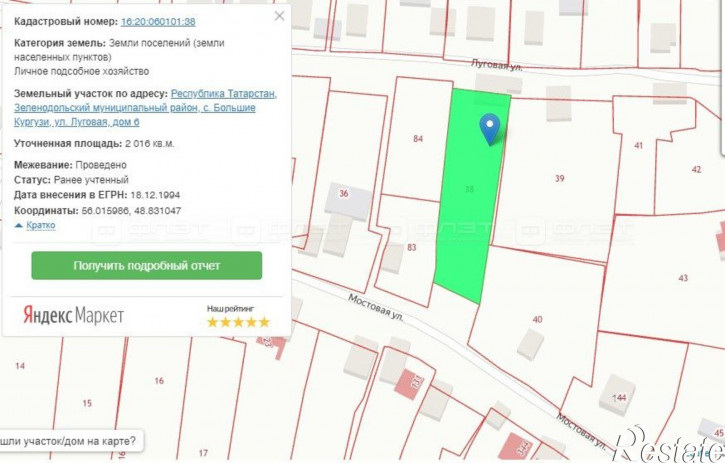
Task: Close the cadastral info popup
Action: click(x=279, y=16)
